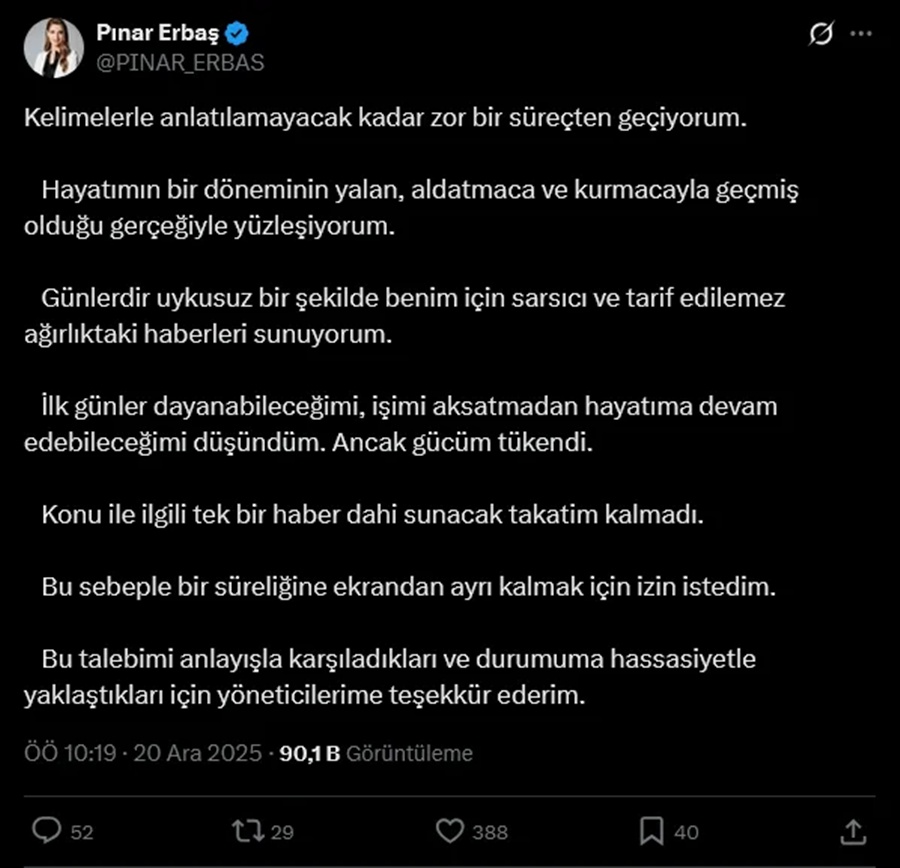This screenshot has height=868, width=900.
Task: Click the Grok icon in the post header
Action: coord(820,34)
